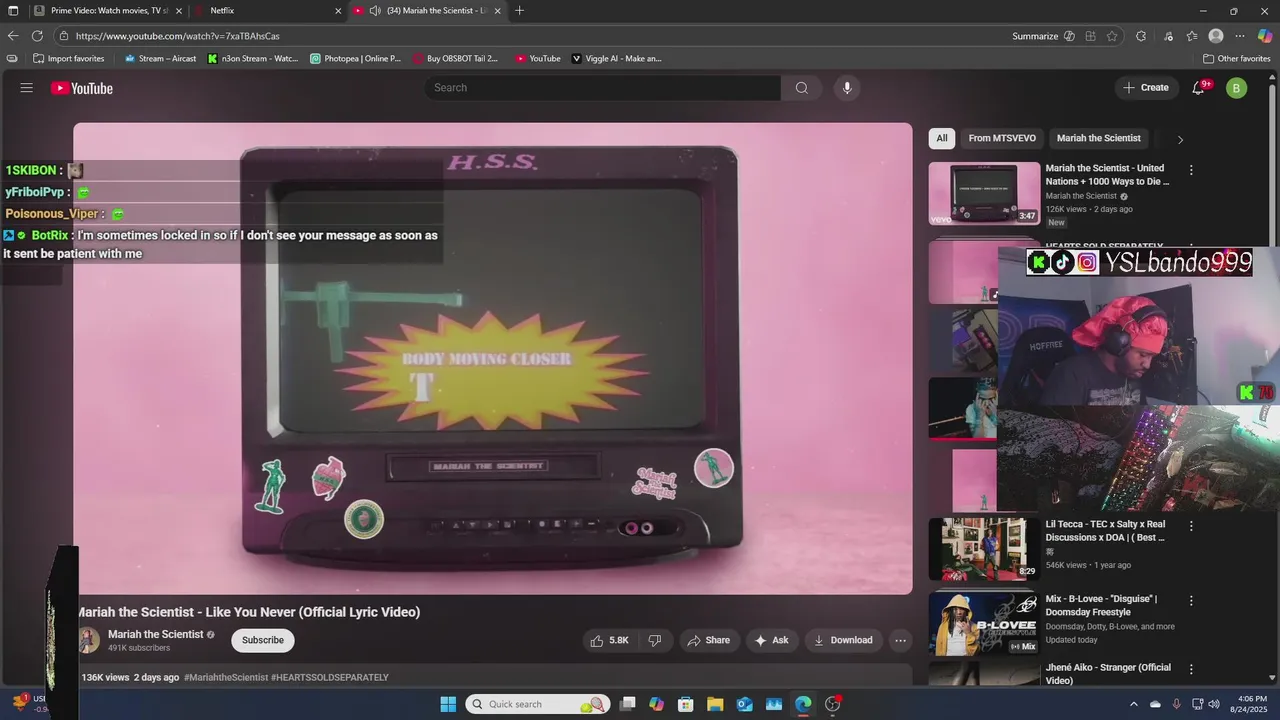Start voice search with microphone icon
This screenshot has height=720, width=1280.
847,88
